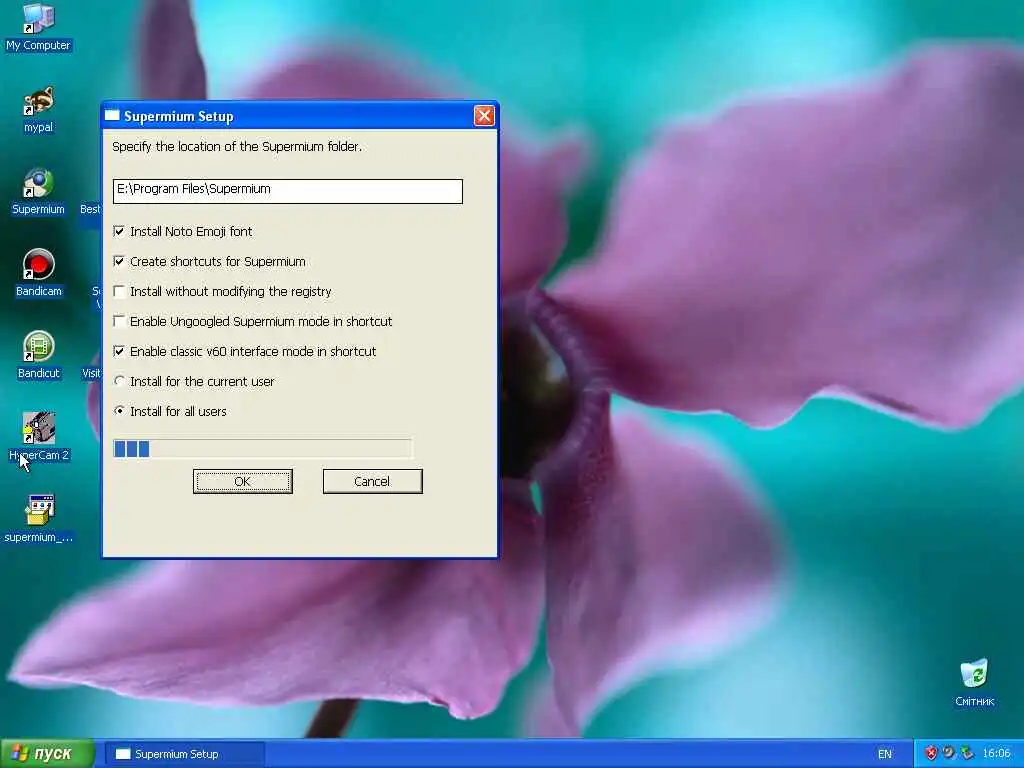Screen dimensions: 1024x768
Task: Click the safely remove hardware tray icon
Action: [967, 753]
